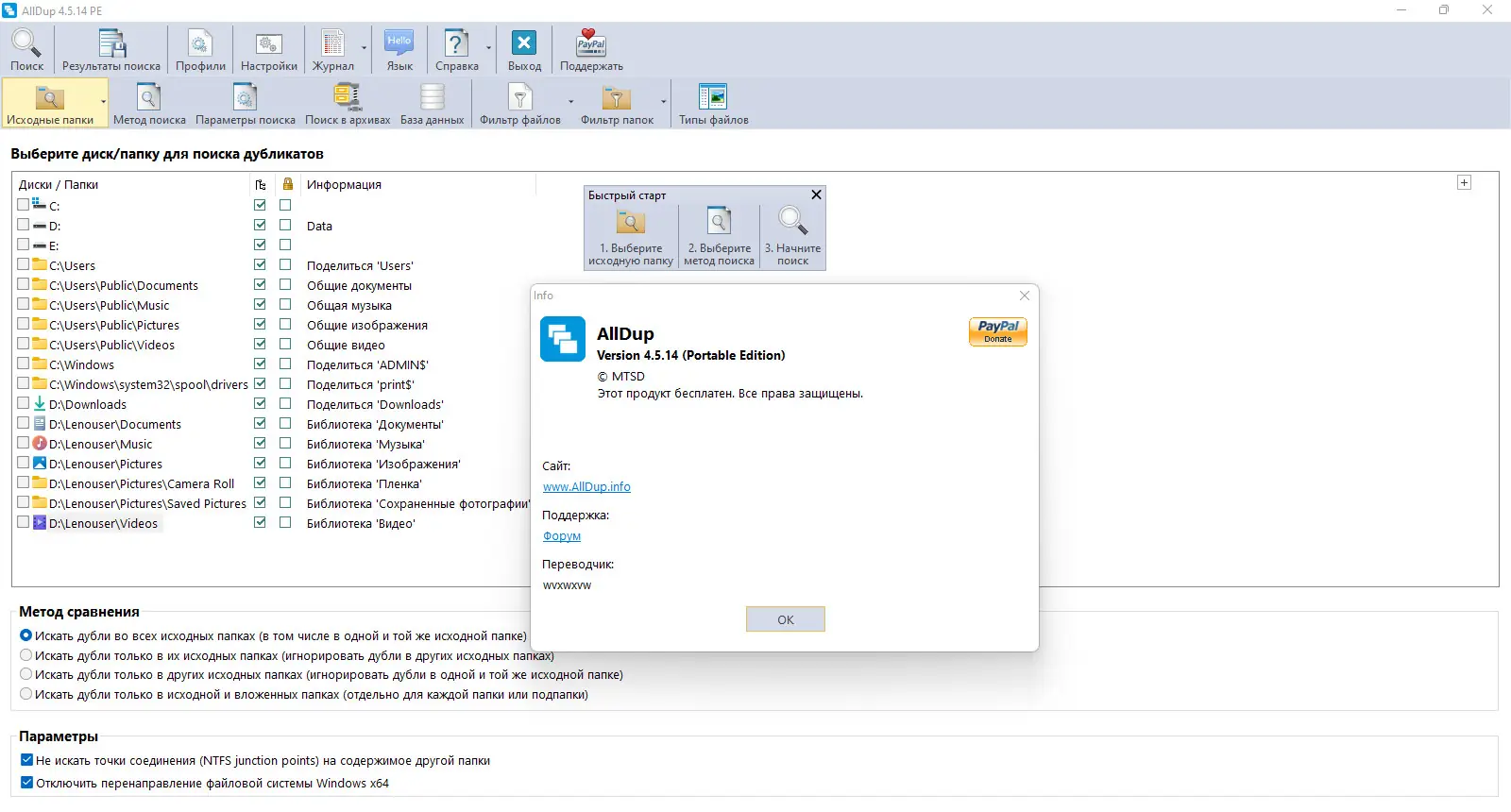Toggle Отключить перенаправление файловой системы checkbox
The height and width of the screenshot is (812, 1511).
click(26, 783)
